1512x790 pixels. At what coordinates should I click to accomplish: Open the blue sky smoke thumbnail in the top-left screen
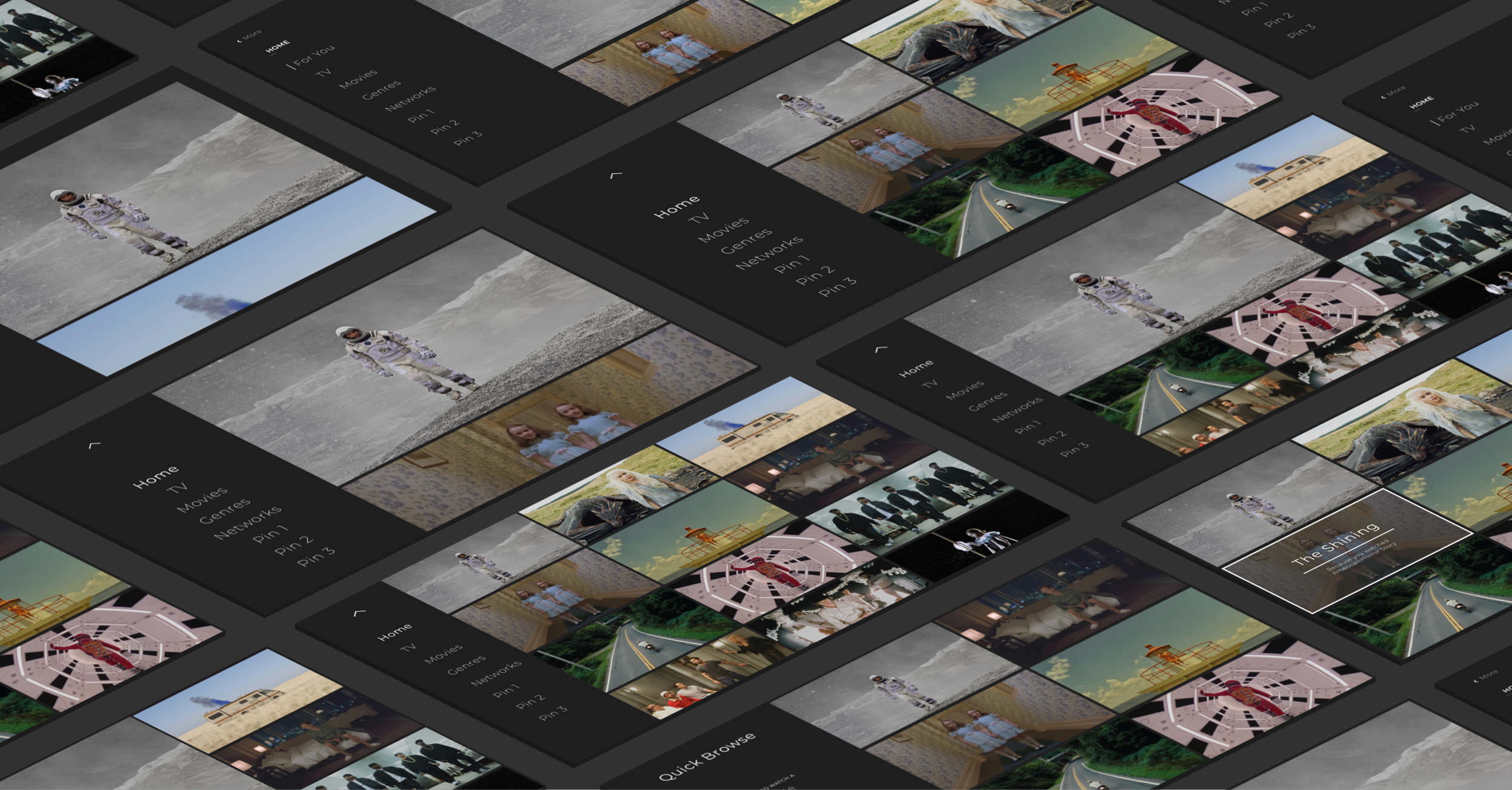[x=236, y=275]
